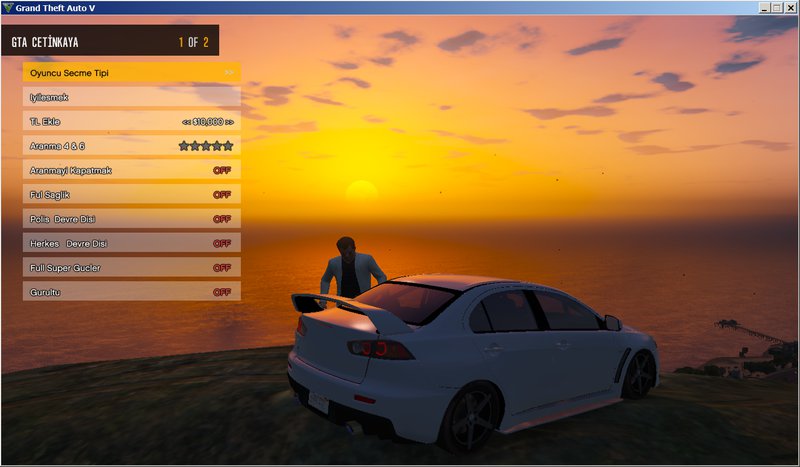The image size is (800, 467).
Task: Click the Gurultu label
Action: pos(45,292)
